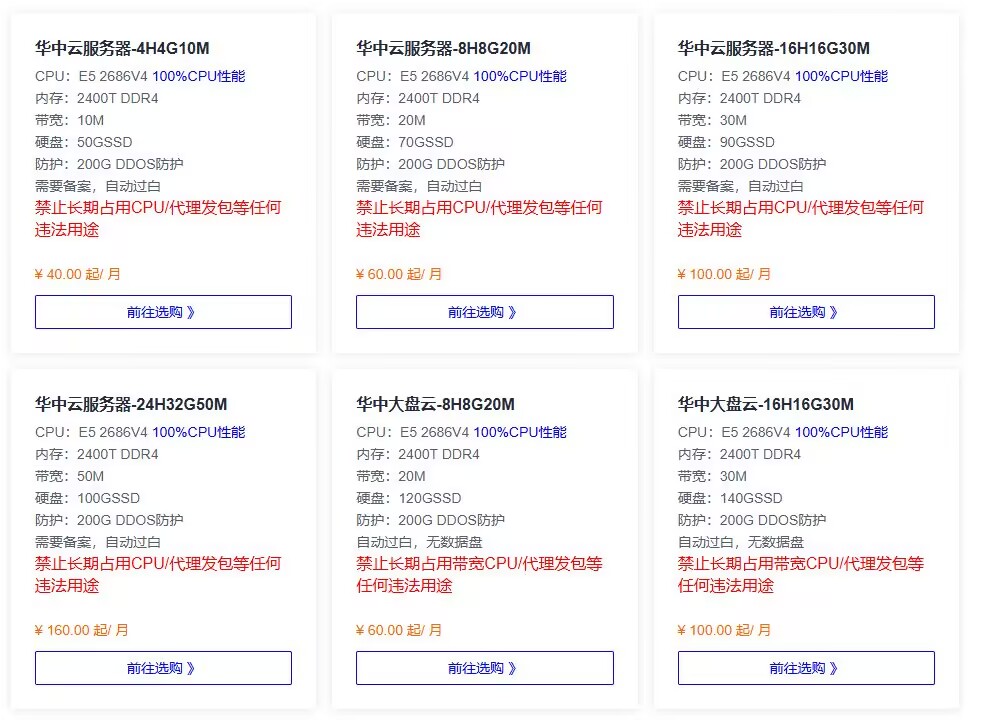Click 前往选购 button for 华中云服务器-4H4G10M
Screen dimensions: 981x720
click(163, 312)
